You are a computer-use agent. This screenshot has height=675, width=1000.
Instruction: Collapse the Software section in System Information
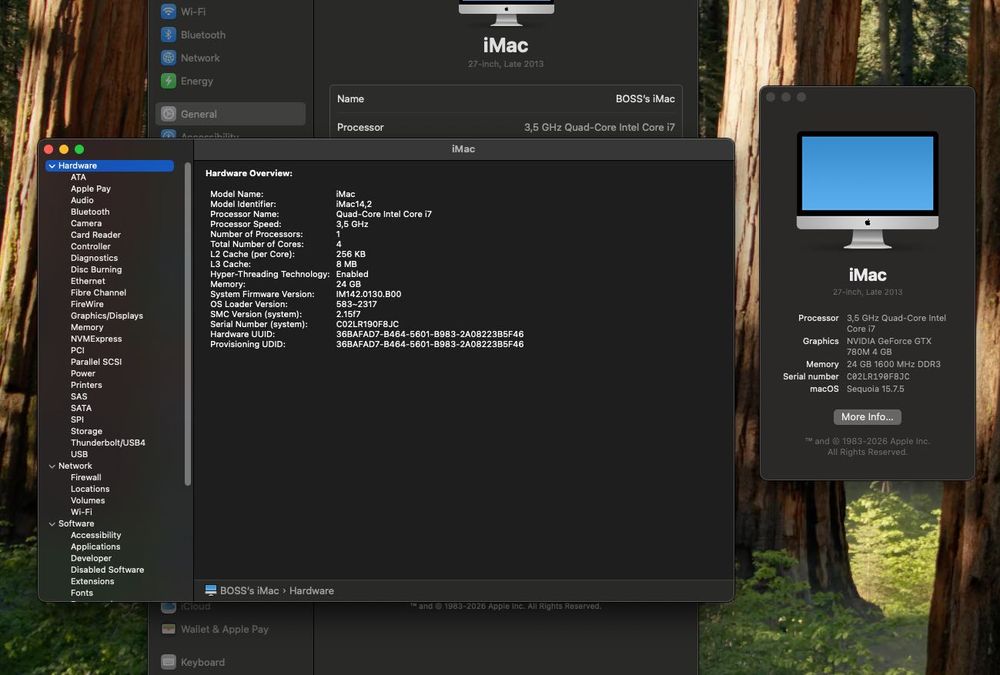pyautogui.click(x=52, y=524)
